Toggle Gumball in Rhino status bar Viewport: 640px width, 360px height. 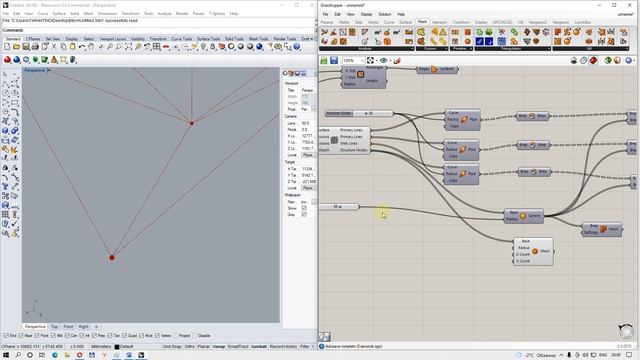[x=259, y=347]
